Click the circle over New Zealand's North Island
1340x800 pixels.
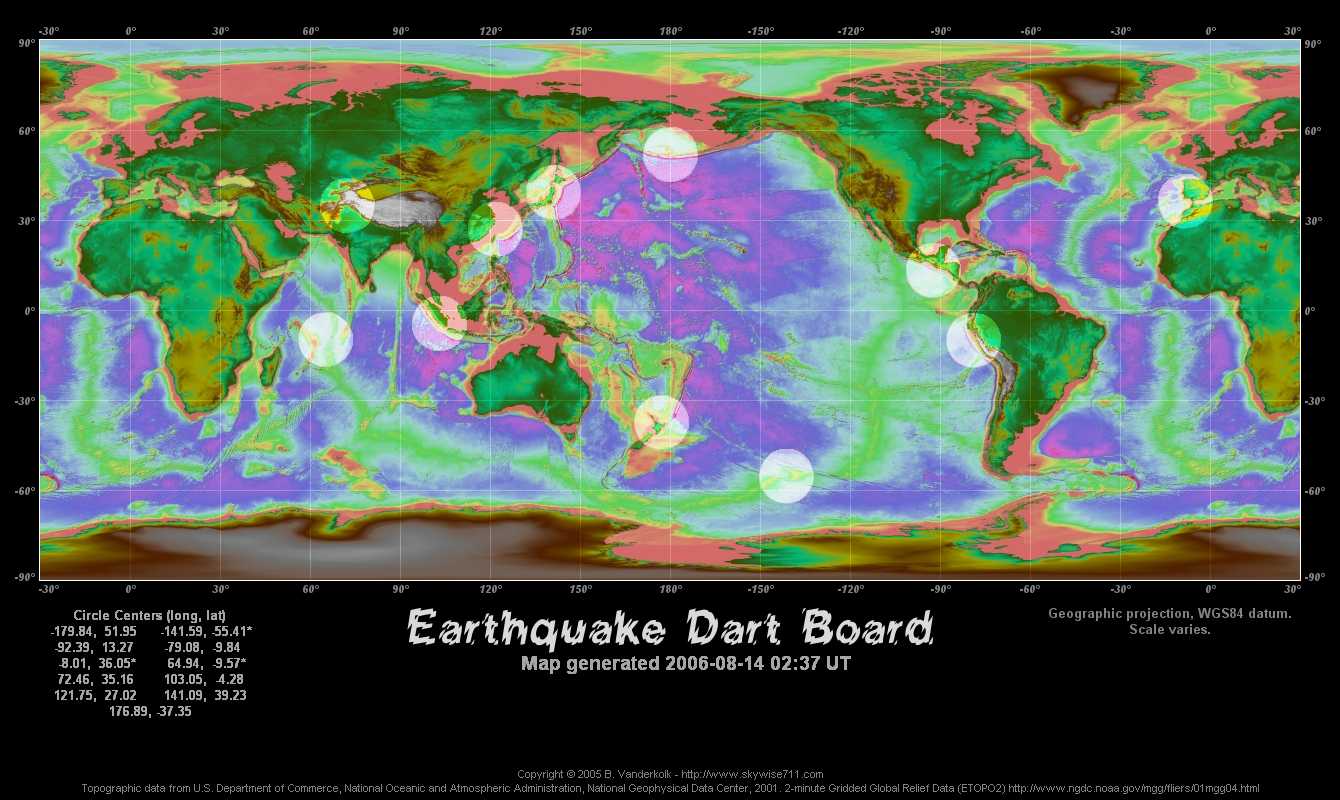[661, 422]
